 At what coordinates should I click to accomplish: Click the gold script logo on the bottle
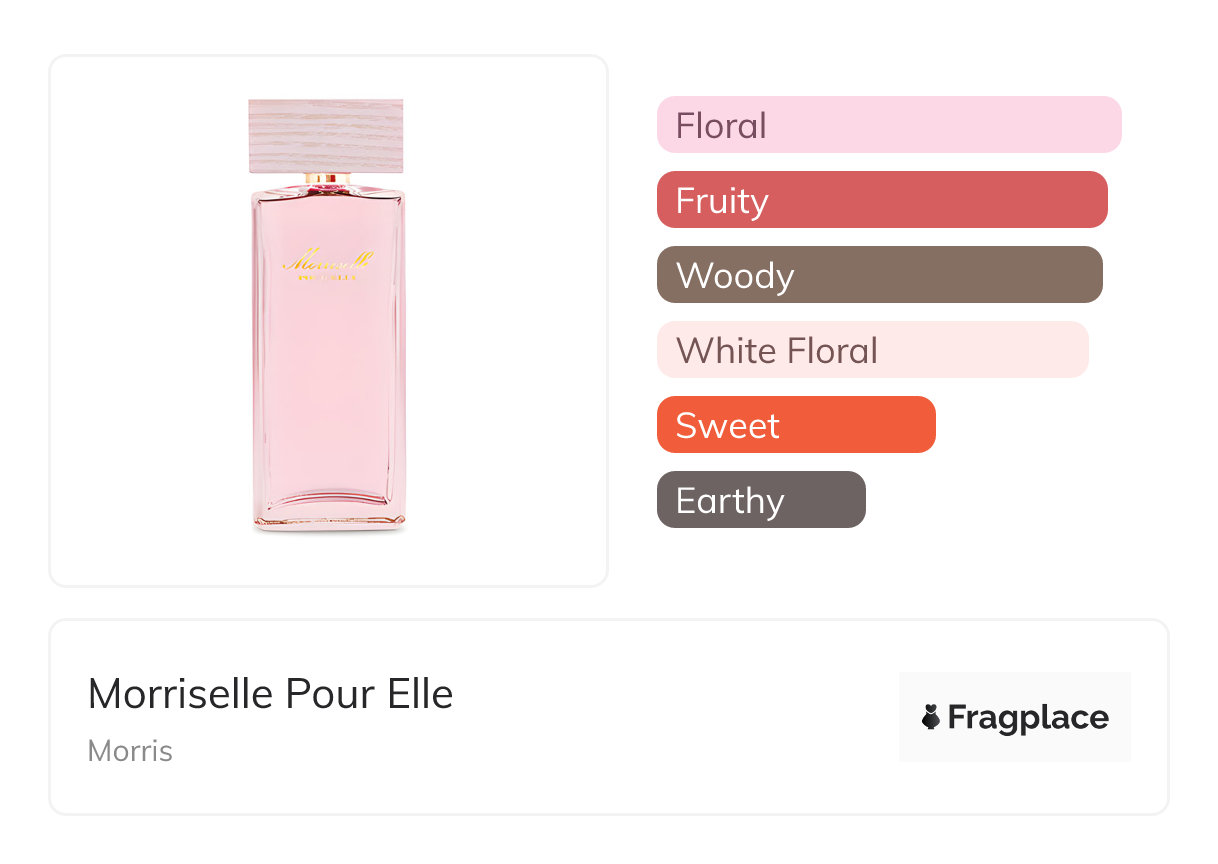point(327,262)
